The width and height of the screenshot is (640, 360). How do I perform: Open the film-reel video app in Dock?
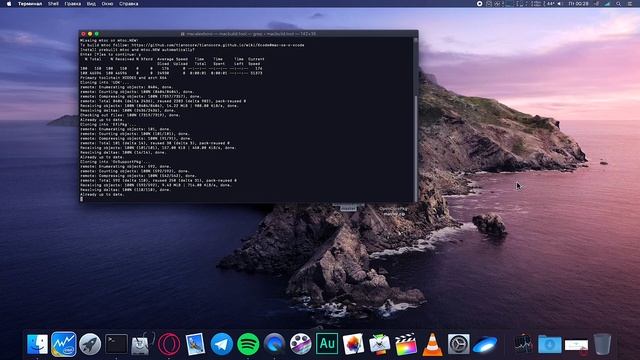300,344
